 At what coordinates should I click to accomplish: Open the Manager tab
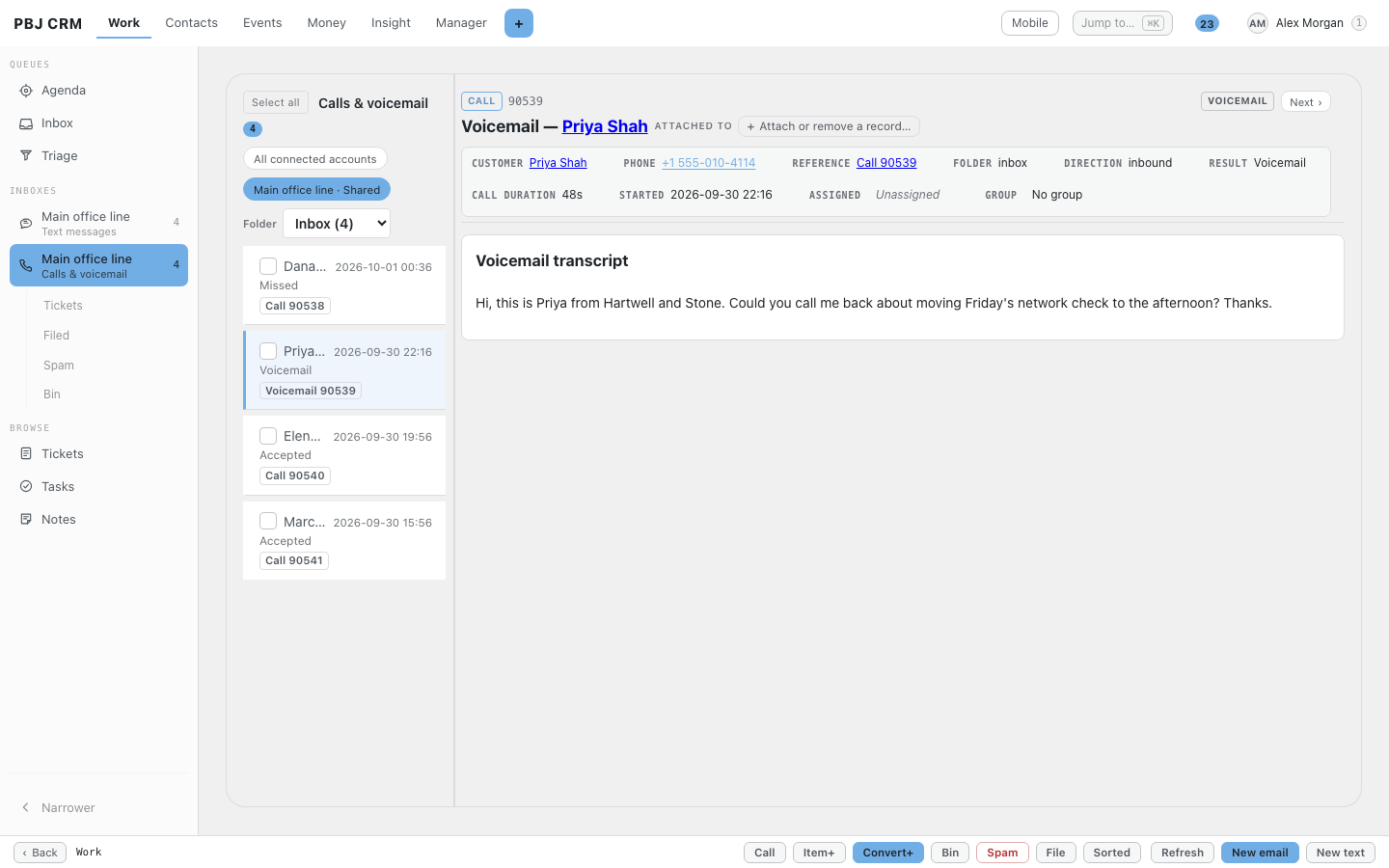click(x=461, y=23)
